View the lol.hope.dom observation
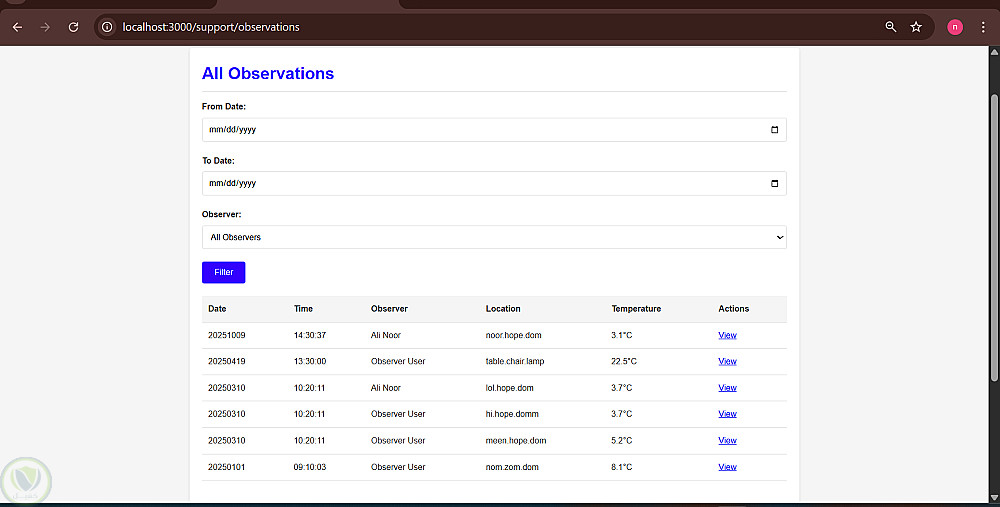Viewport: 1000px width, 507px height. point(727,388)
